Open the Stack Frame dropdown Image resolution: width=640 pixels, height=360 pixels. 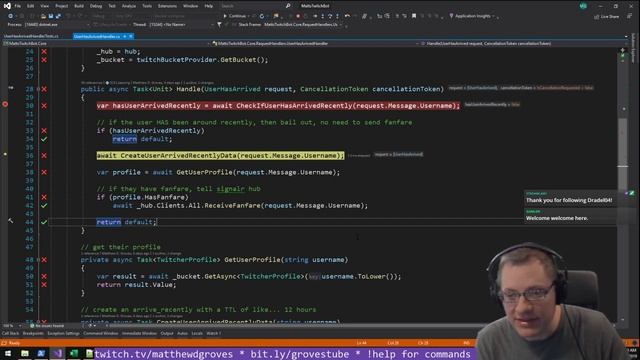coord(302,24)
